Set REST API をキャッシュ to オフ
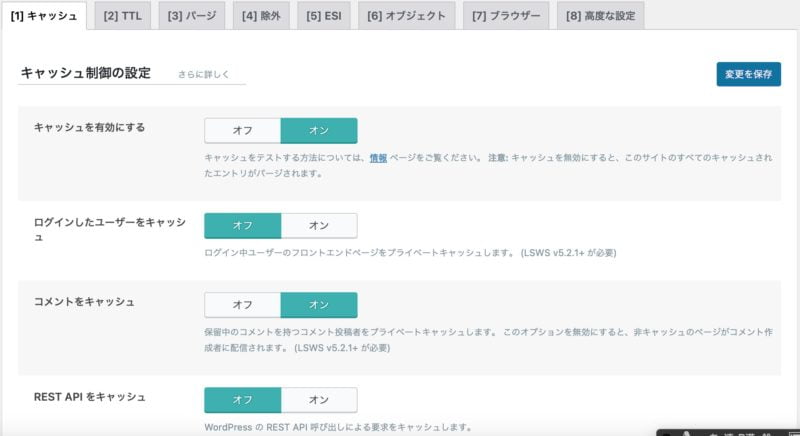The width and height of the screenshot is (800, 436). (x=242, y=400)
